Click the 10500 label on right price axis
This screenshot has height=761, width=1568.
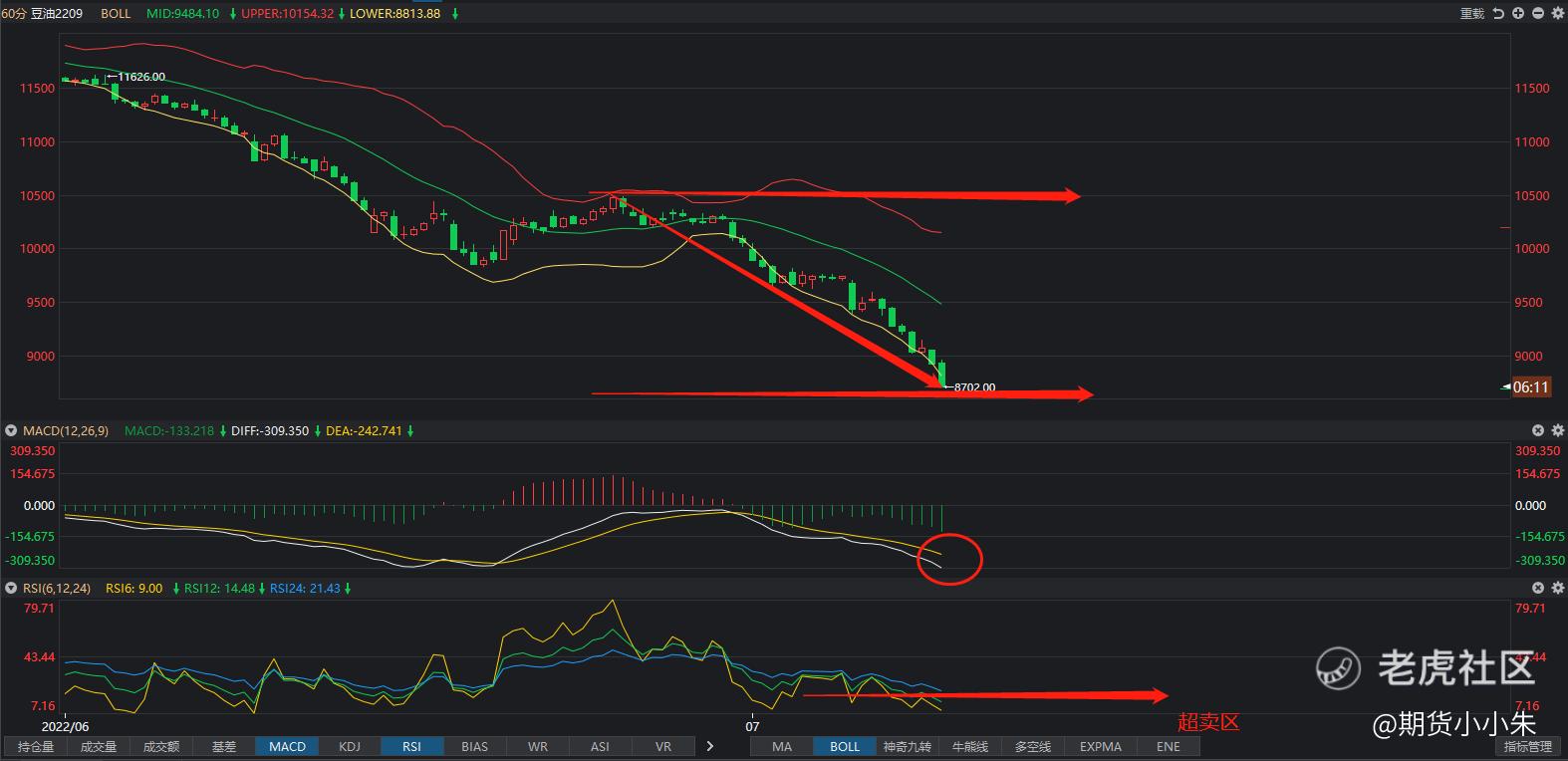[x=1532, y=196]
